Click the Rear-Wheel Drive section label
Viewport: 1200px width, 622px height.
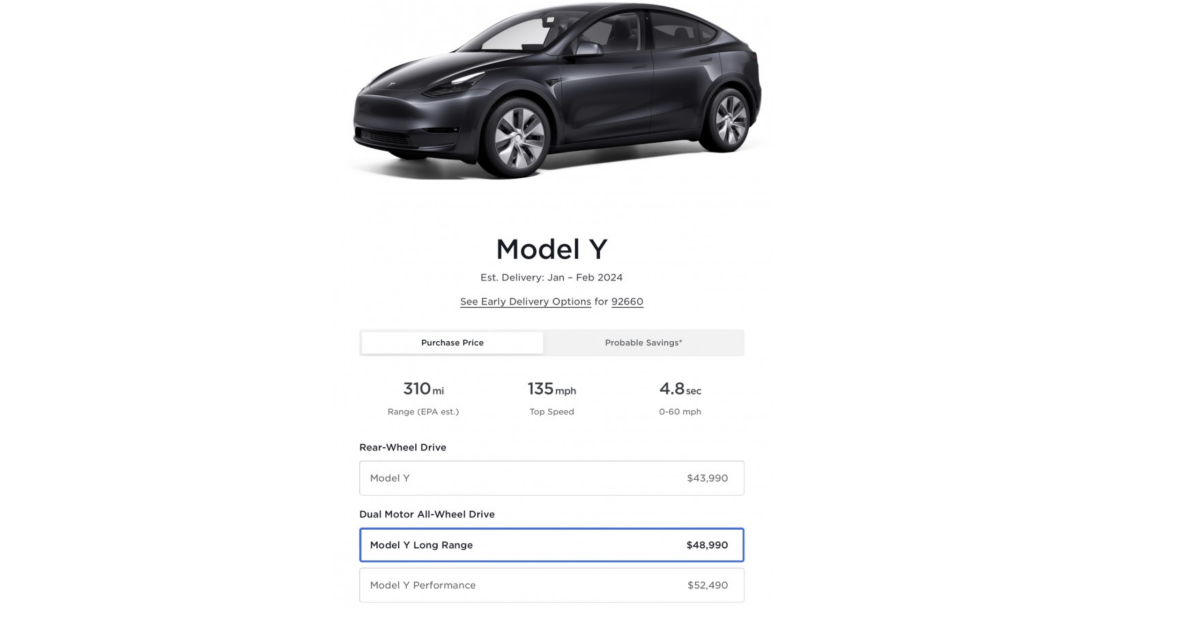tap(403, 447)
